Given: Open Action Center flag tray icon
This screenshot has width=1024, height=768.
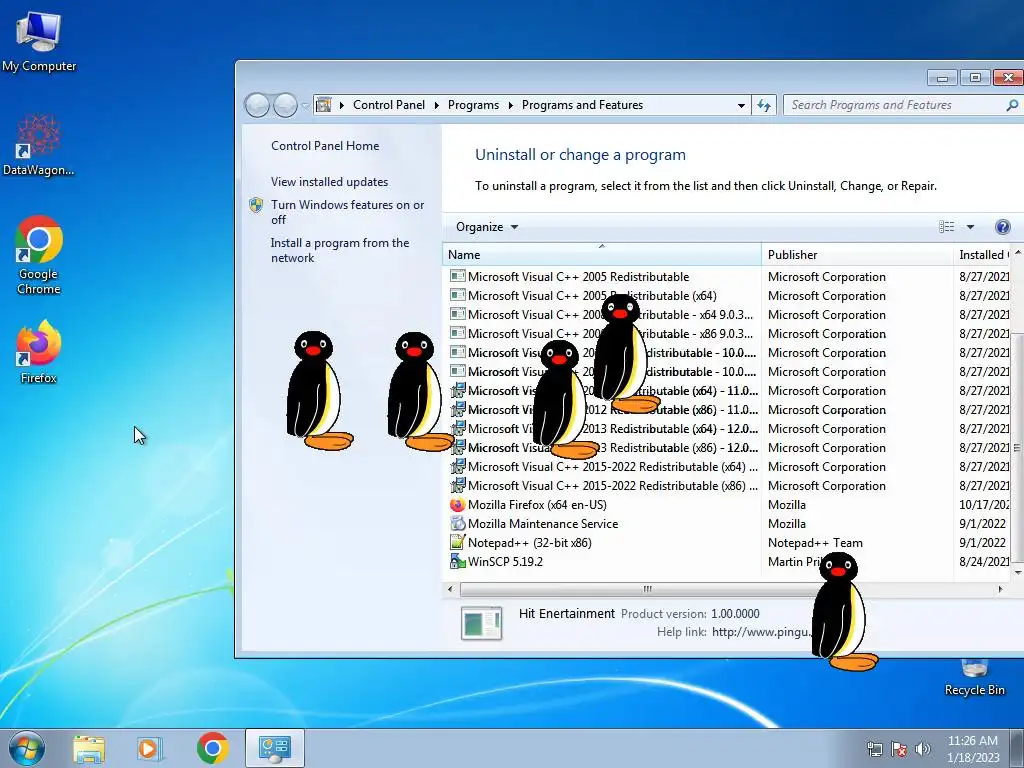Looking at the screenshot, I should 899,749.
